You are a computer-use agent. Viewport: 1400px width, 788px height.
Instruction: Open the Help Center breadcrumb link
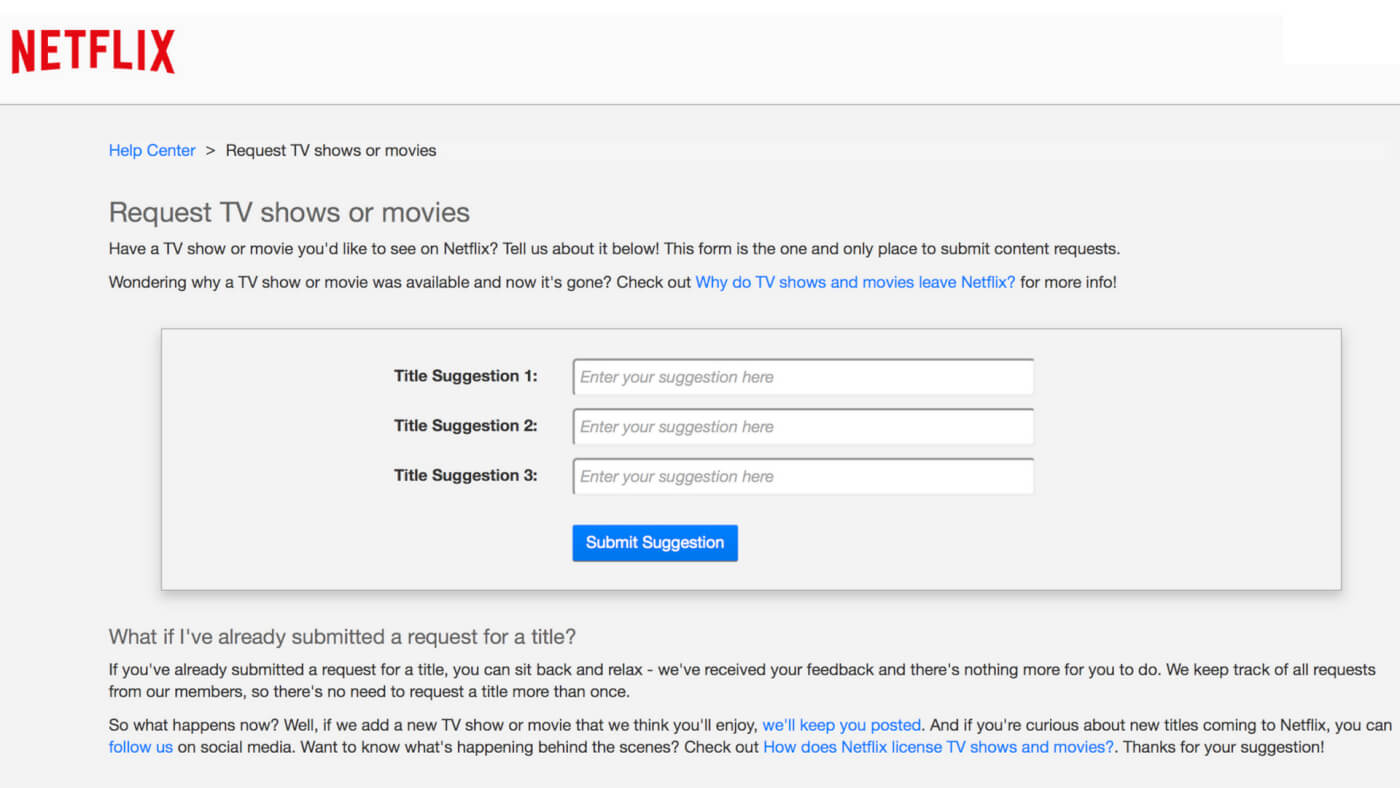(152, 150)
